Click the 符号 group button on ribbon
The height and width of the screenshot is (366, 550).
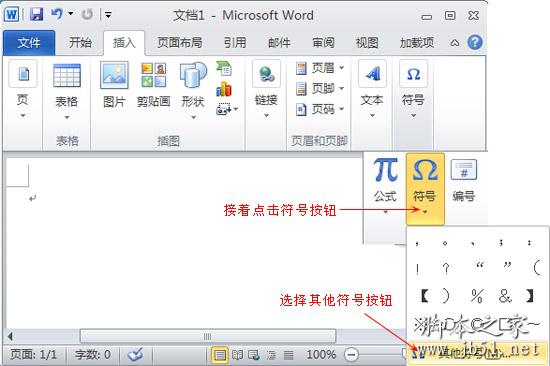tap(413, 90)
